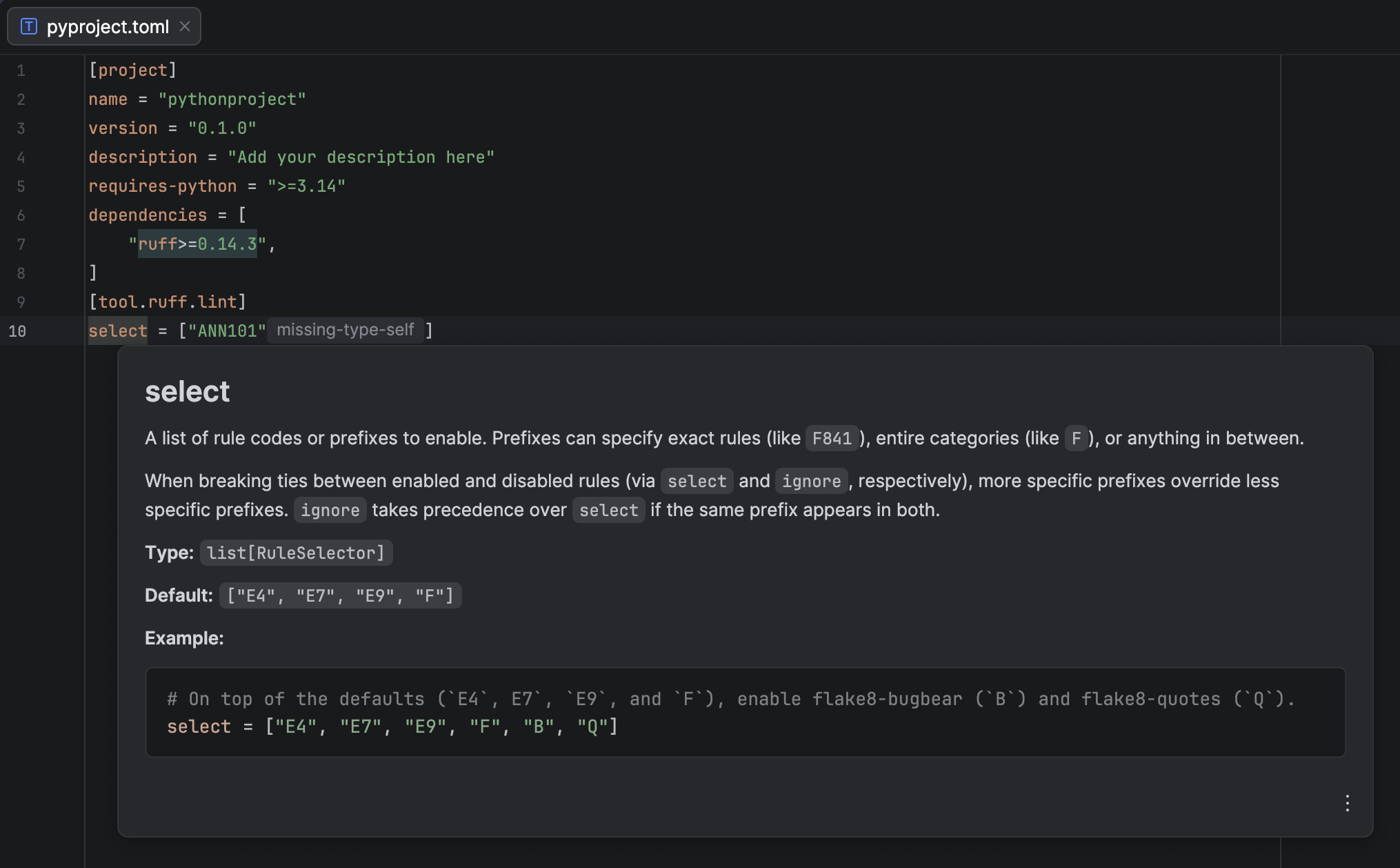Screen dimensions: 1400x868
Task: Click the highlighted select key on line 10
Action: [118, 331]
